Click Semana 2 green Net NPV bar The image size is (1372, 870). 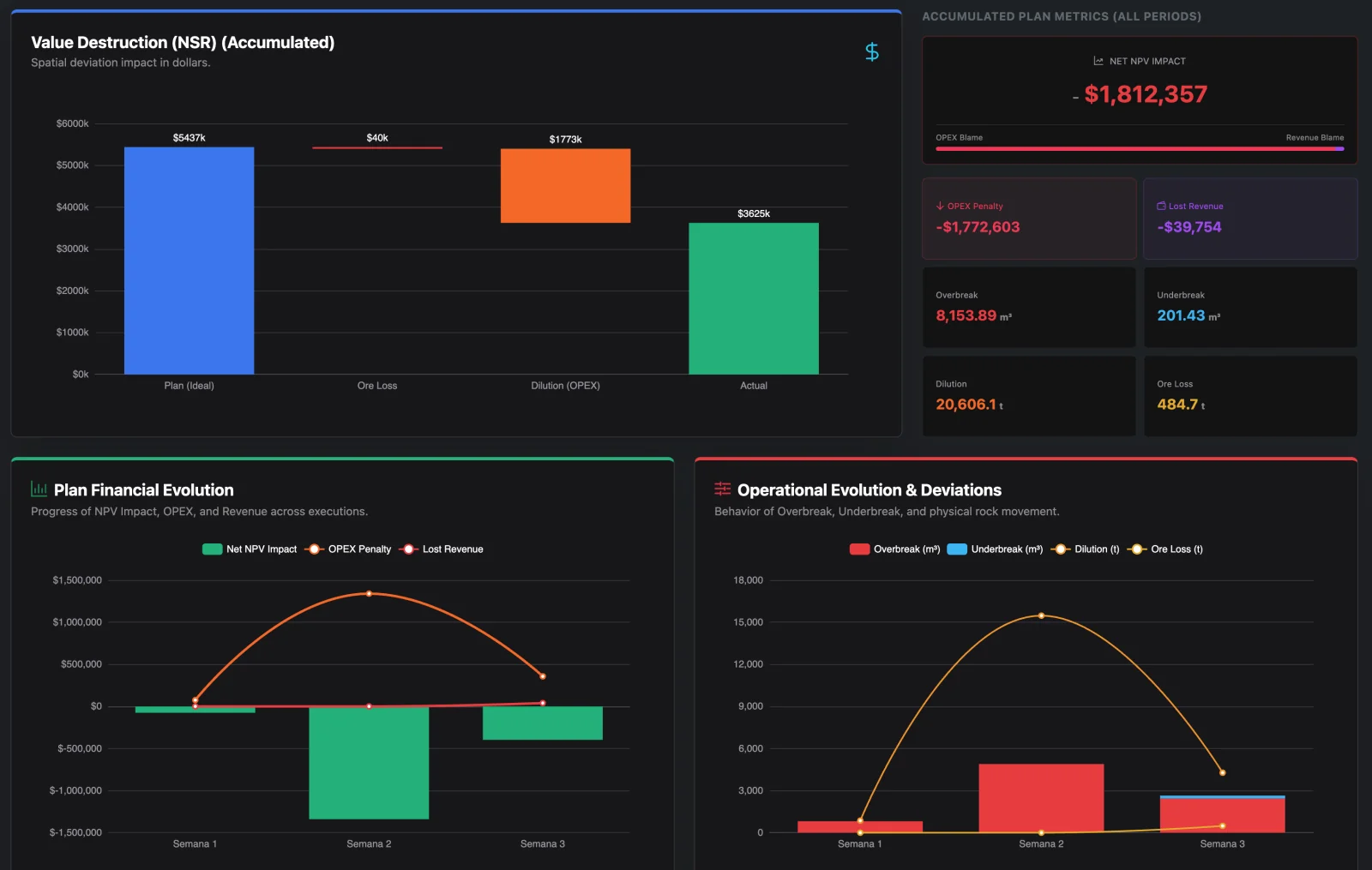tap(369, 763)
